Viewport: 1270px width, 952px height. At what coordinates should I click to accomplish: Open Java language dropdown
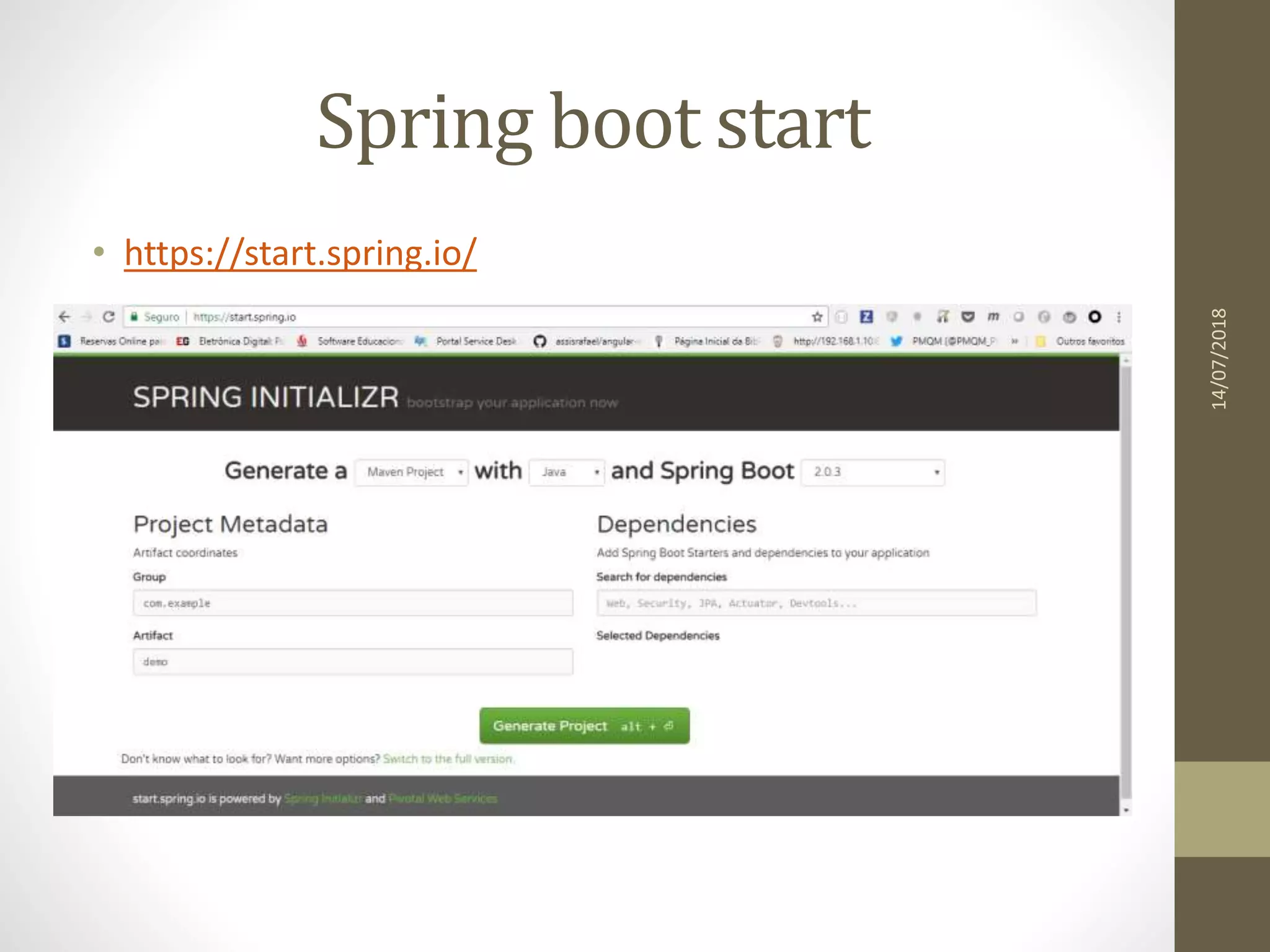(567, 472)
